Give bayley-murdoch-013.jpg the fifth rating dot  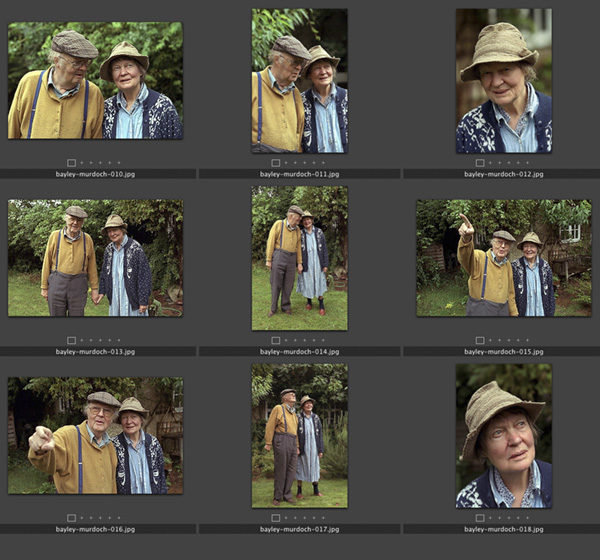[119, 340]
